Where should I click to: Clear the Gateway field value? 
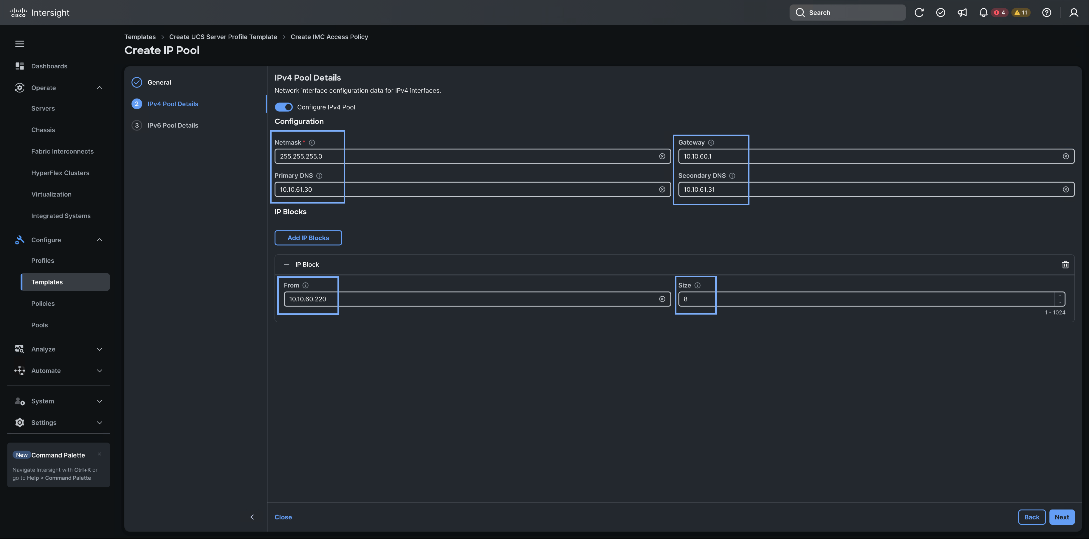(x=1065, y=156)
